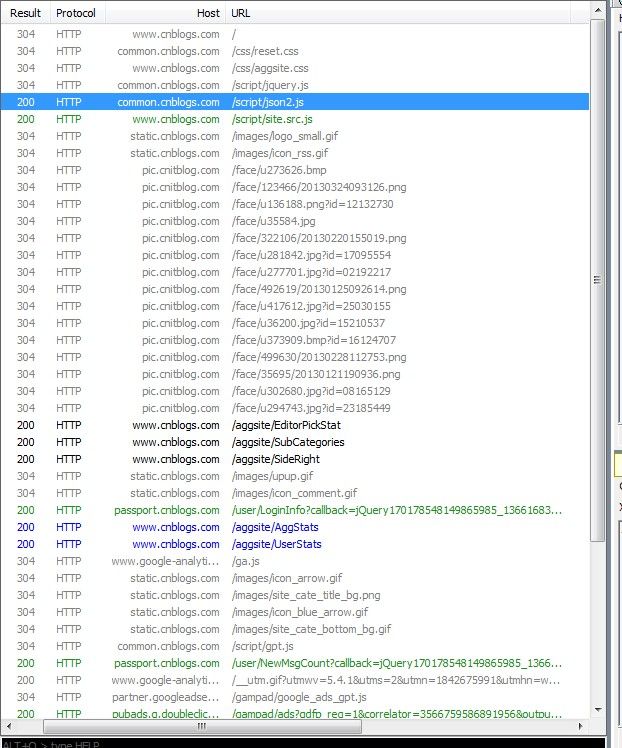The image size is (622, 748).
Task: Click the vertical scrollbar thumb
Action: pos(598,280)
